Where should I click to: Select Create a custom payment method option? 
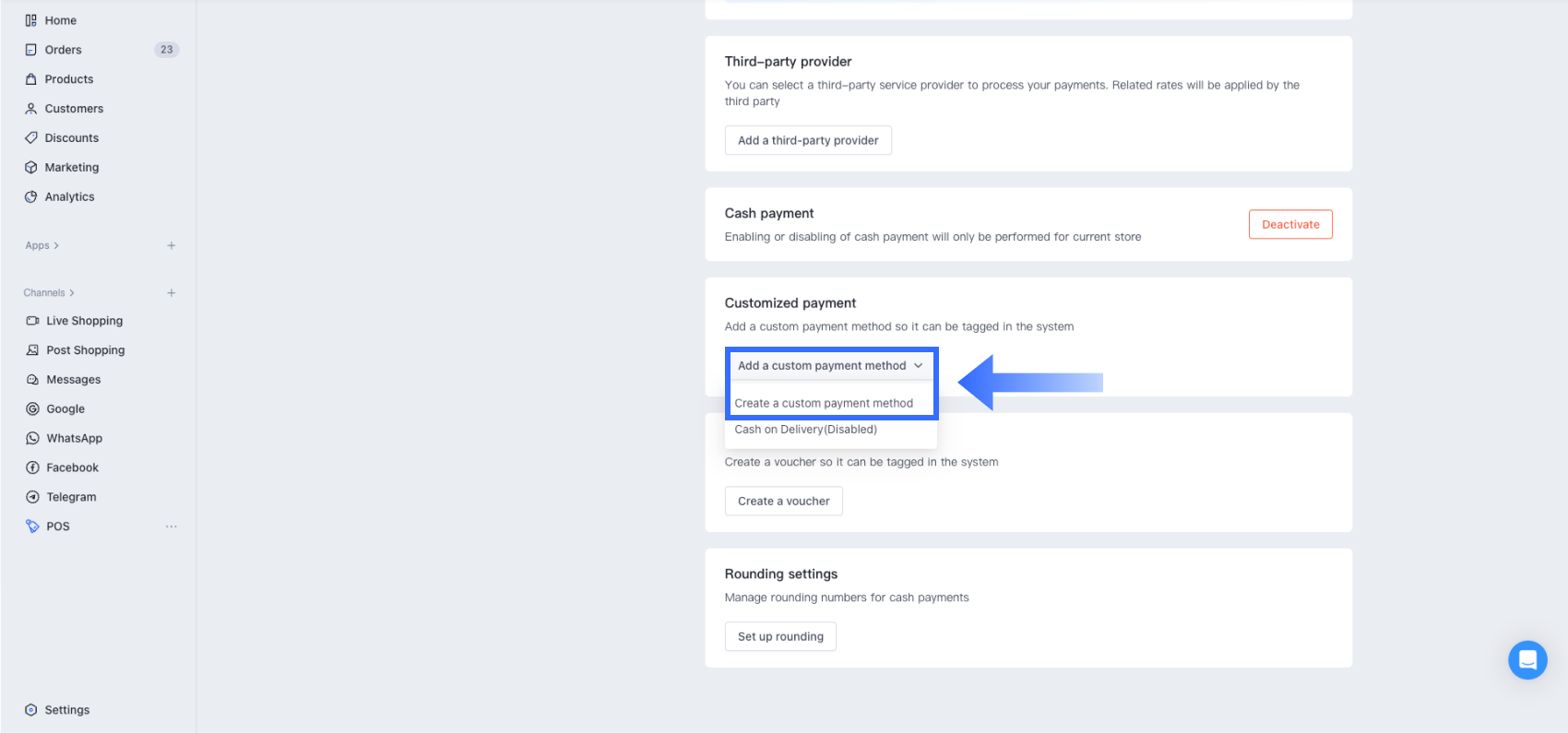click(824, 404)
